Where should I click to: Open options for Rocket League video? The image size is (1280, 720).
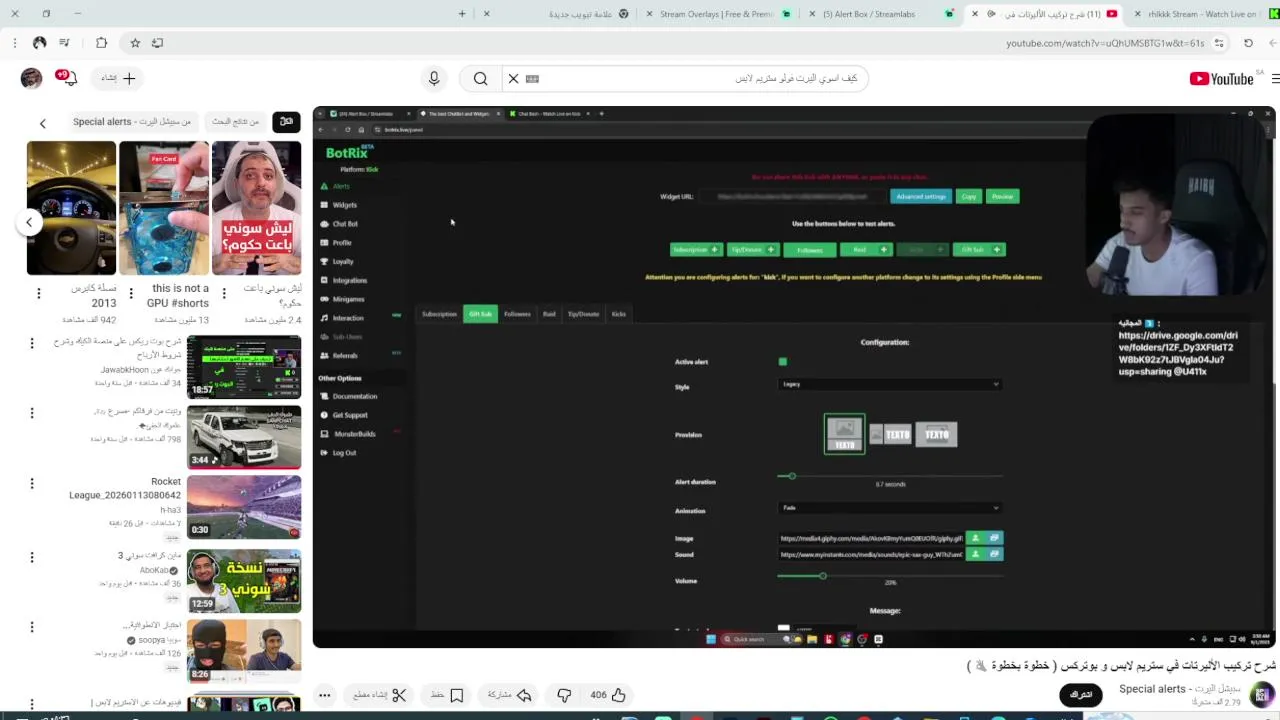coord(31,483)
